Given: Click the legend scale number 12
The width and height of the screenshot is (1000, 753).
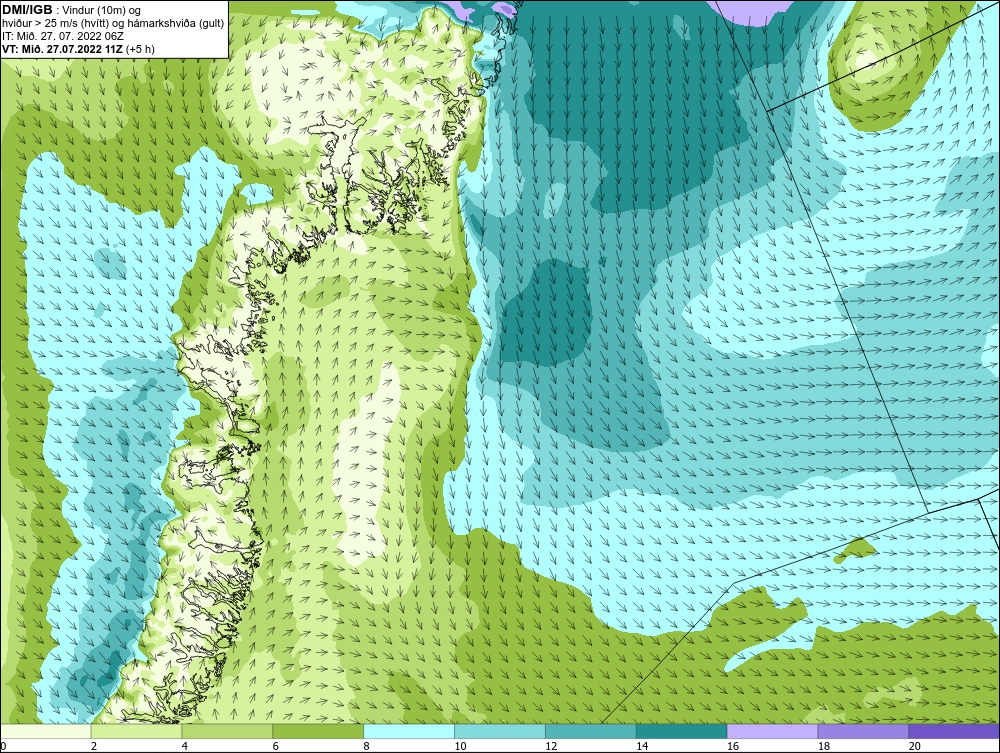Looking at the screenshot, I should pos(551,746).
